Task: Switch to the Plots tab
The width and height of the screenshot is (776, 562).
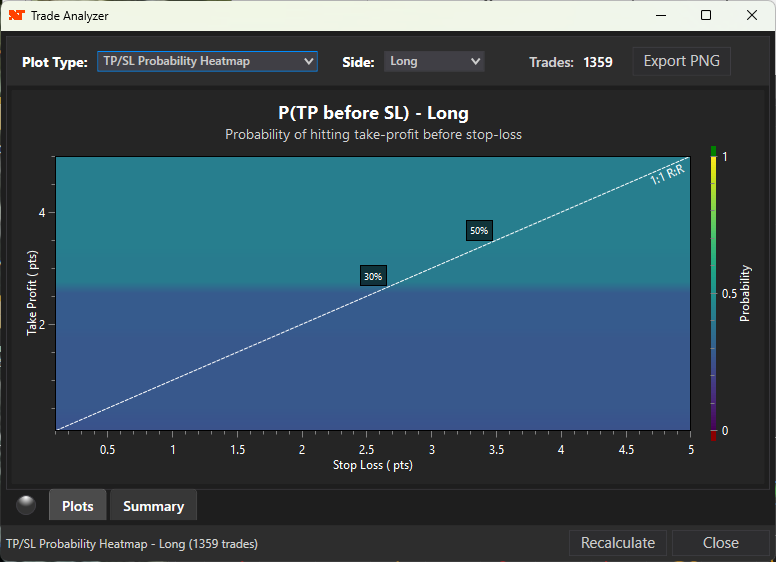Action: click(78, 506)
